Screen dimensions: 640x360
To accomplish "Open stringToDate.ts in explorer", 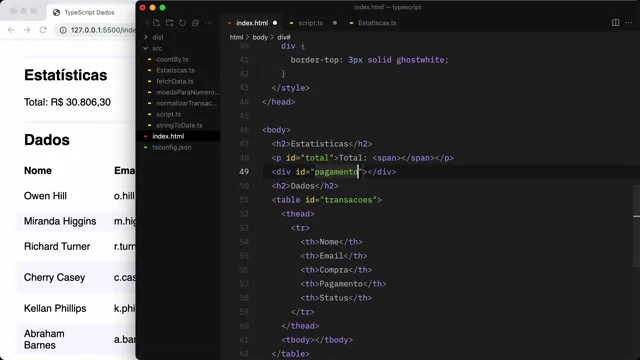I will pyautogui.click(x=179, y=125).
